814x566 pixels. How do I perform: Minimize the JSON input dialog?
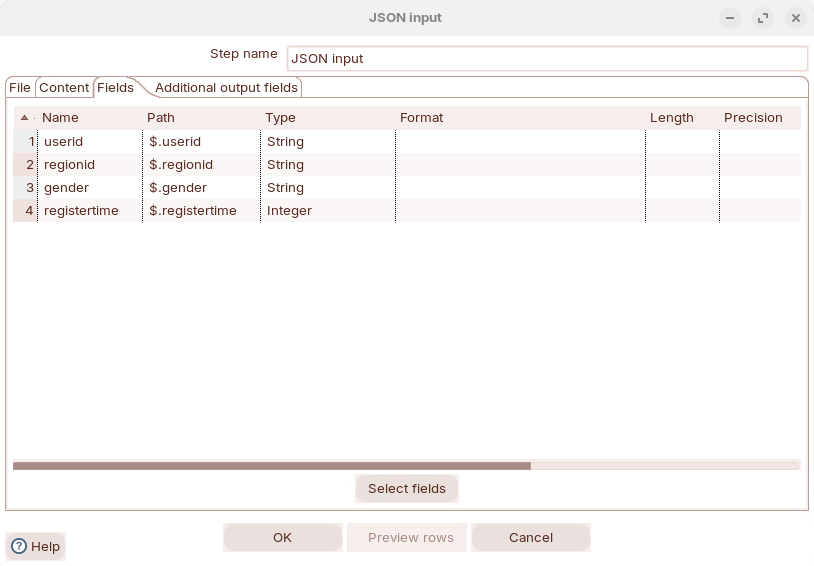[730, 18]
